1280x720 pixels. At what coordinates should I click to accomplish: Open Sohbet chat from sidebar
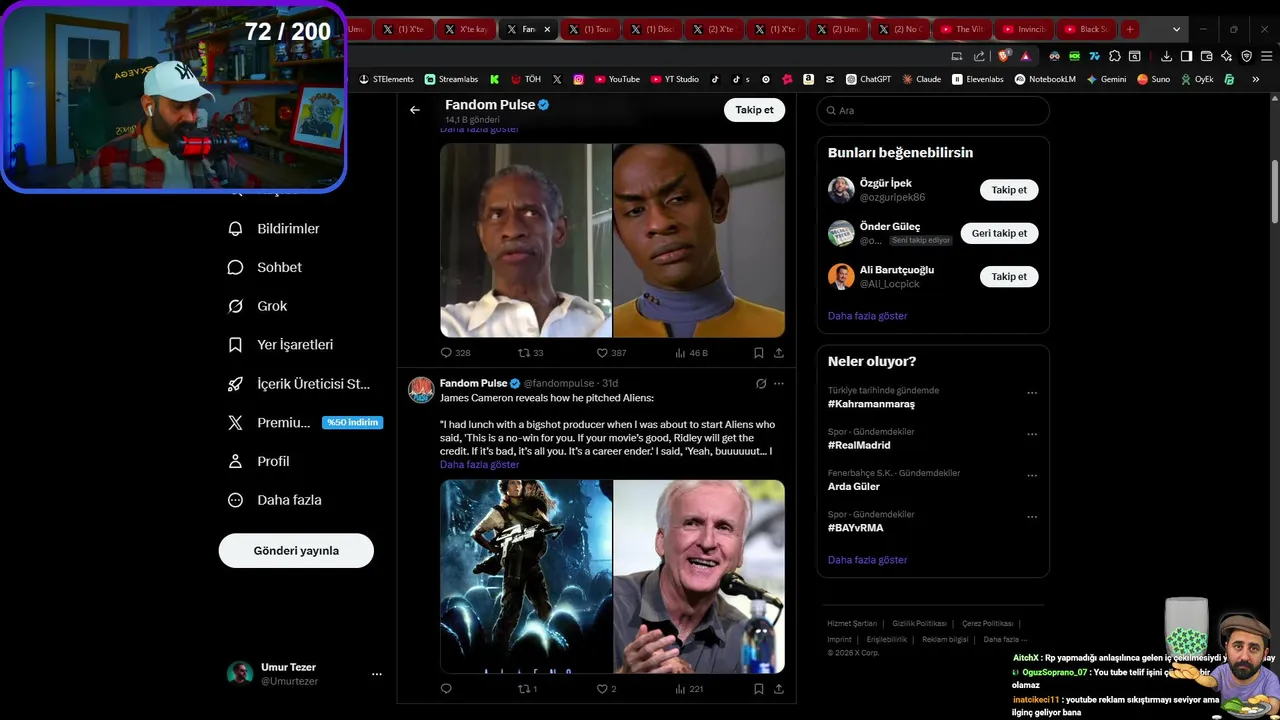[x=265, y=267]
